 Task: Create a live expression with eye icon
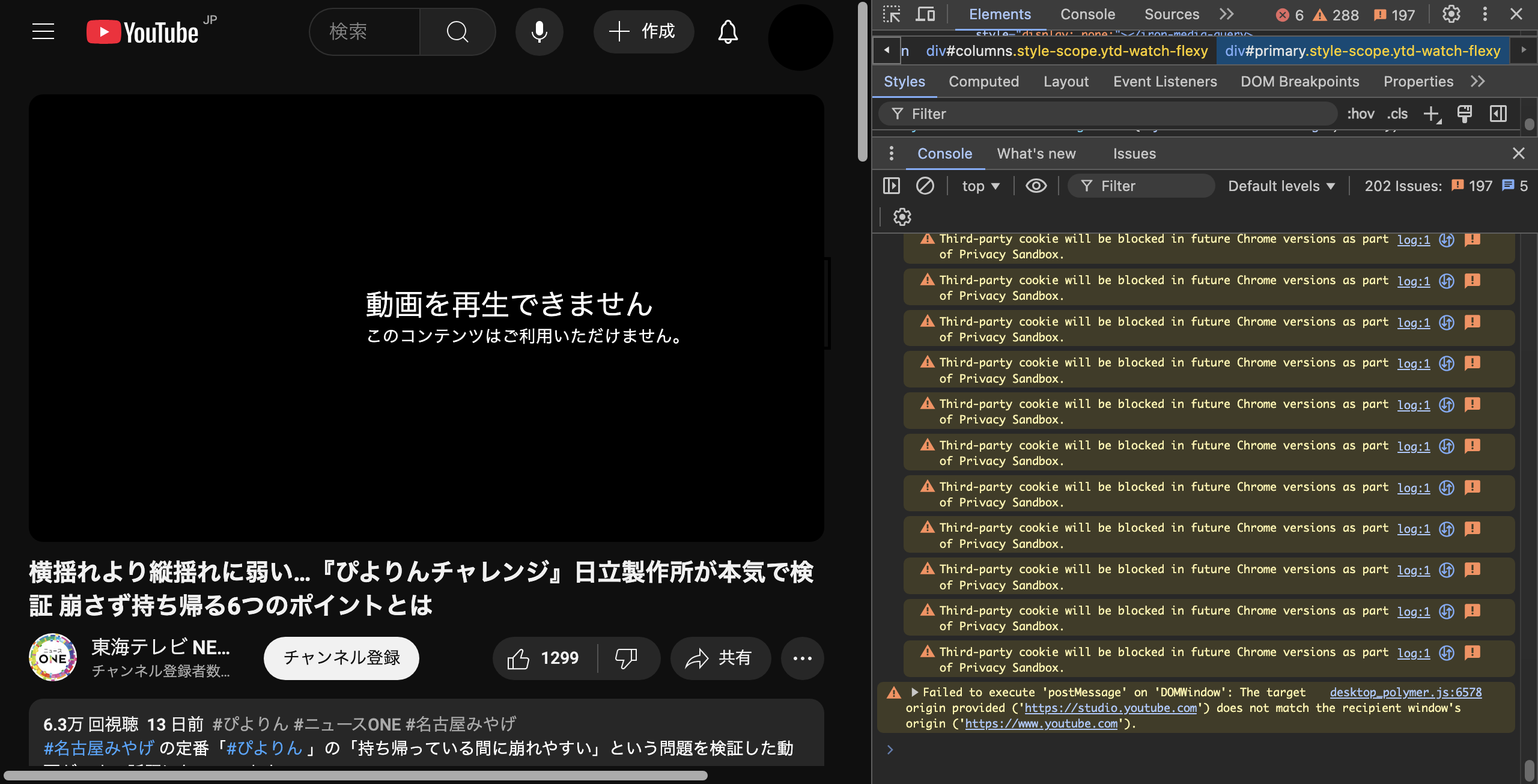[1036, 186]
